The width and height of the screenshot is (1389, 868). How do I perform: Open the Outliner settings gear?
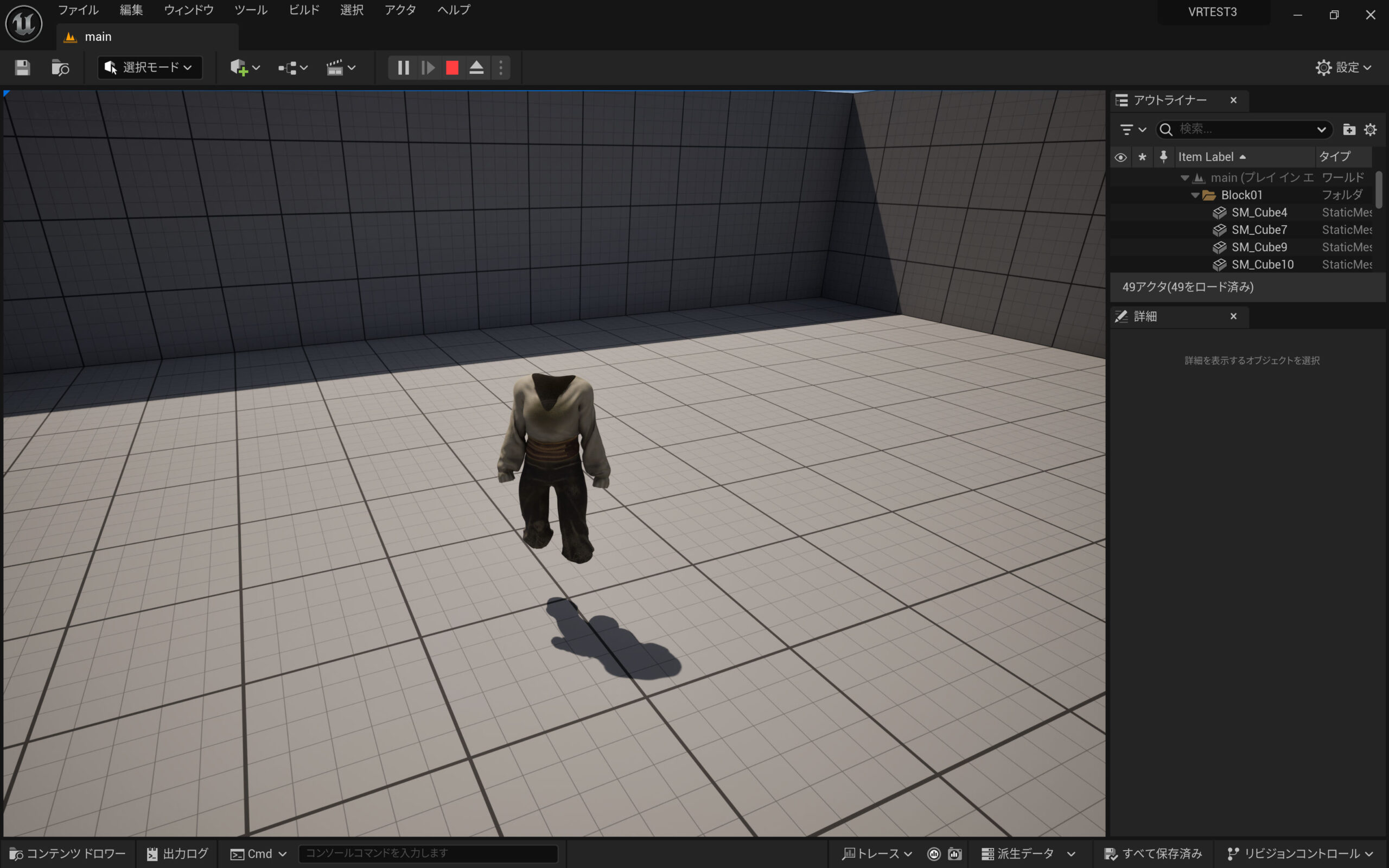pos(1371,130)
